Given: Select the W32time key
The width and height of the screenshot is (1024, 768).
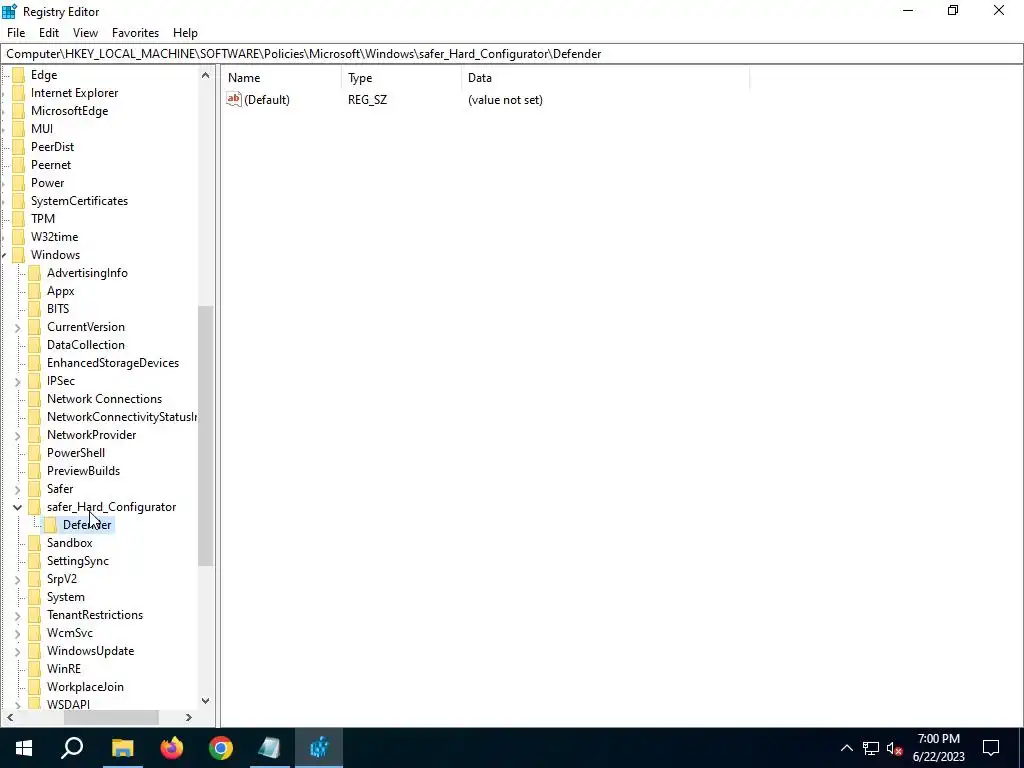Looking at the screenshot, I should click(x=54, y=237).
